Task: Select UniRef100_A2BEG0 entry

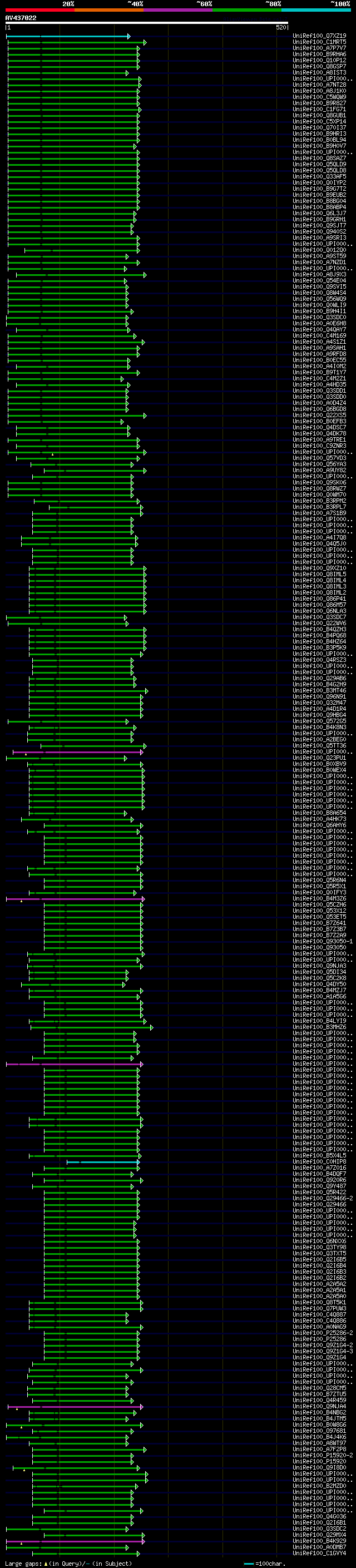Action: 319,740
